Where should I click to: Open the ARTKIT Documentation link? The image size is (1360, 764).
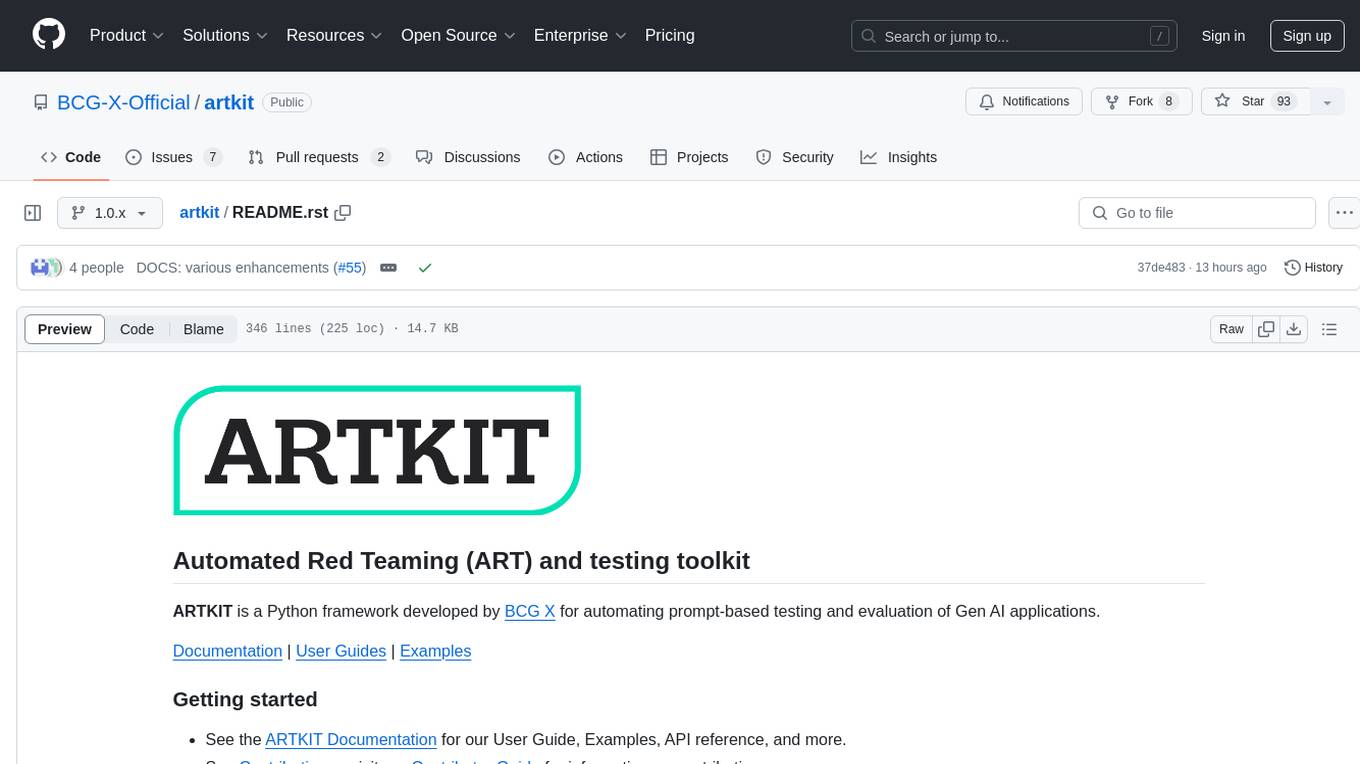[x=351, y=740]
